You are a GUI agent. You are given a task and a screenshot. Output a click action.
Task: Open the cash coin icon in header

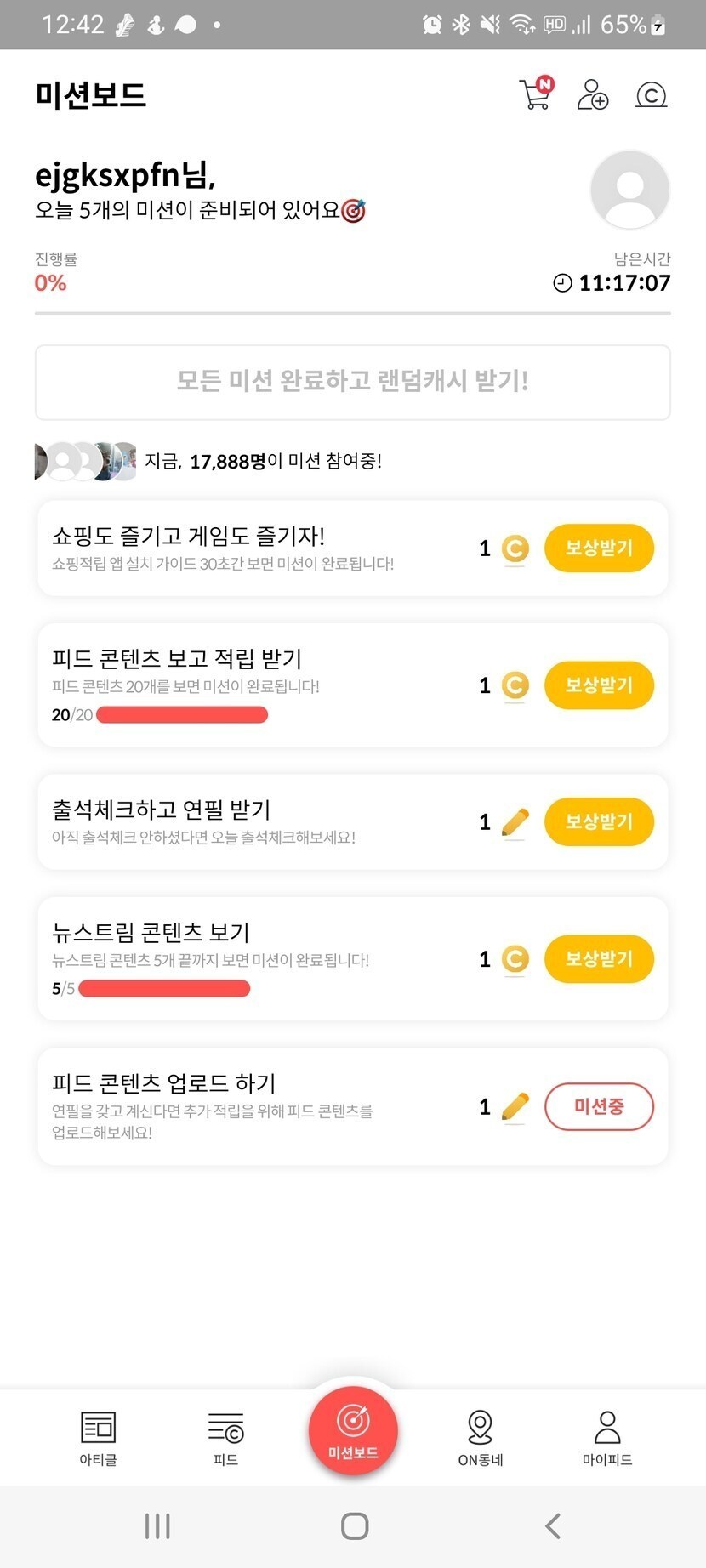tap(651, 94)
